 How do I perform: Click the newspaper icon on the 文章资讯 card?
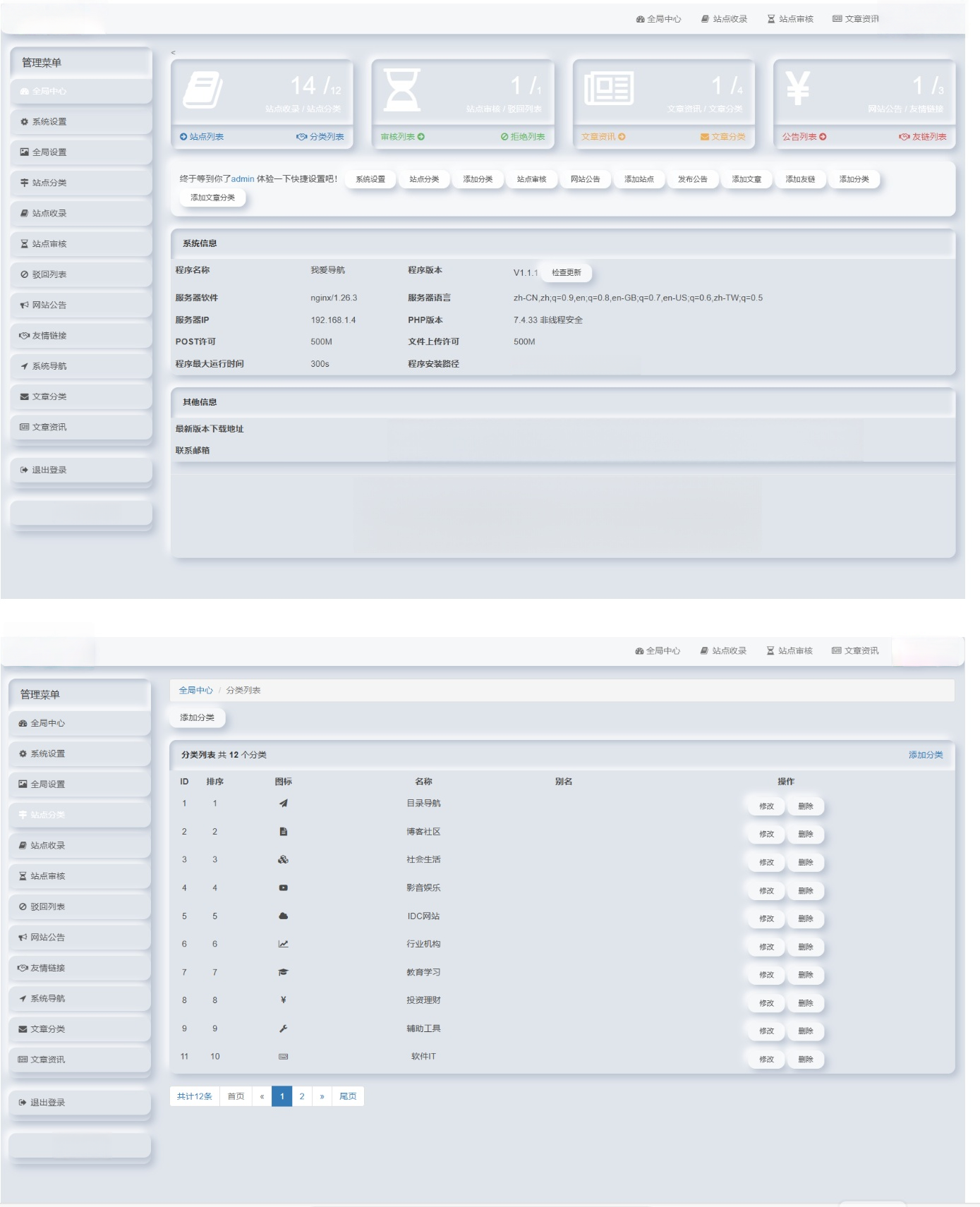(x=608, y=89)
